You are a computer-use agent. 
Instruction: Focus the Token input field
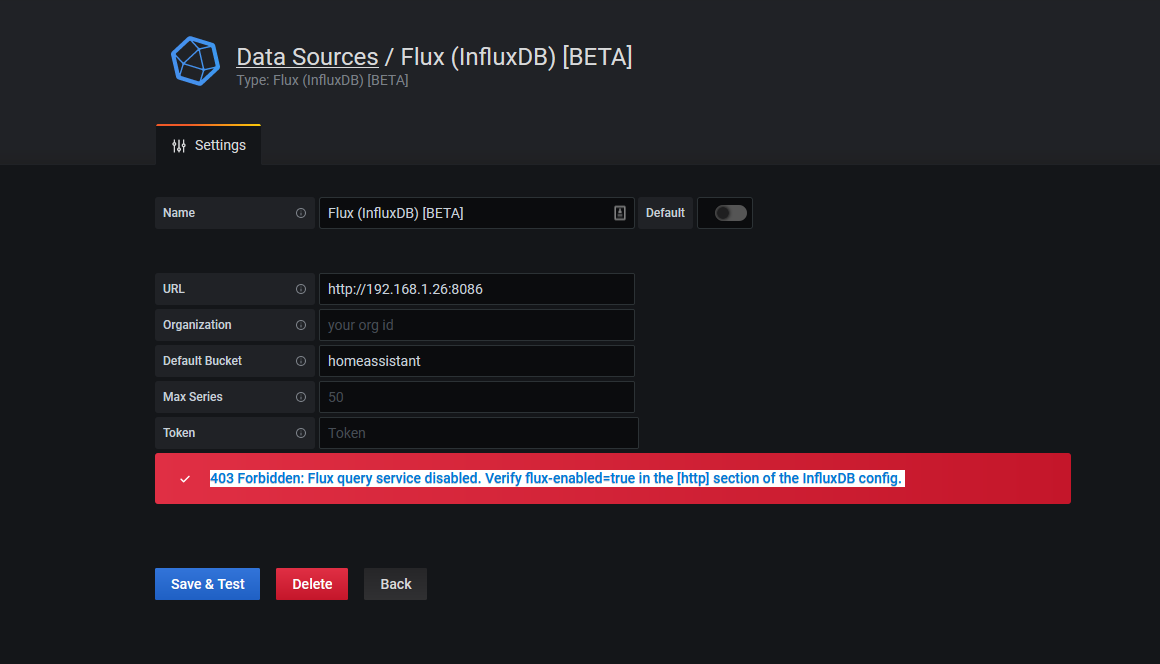(479, 433)
